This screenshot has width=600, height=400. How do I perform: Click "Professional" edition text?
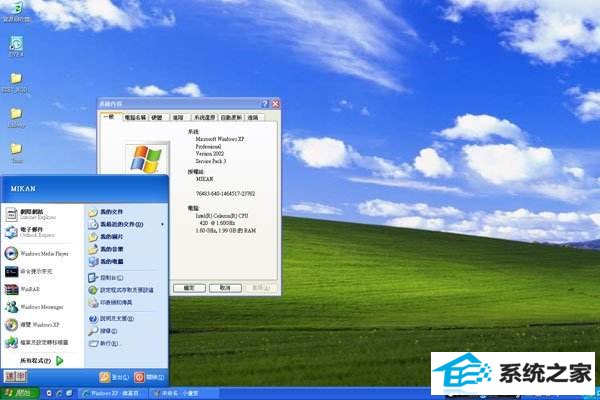click(x=209, y=147)
